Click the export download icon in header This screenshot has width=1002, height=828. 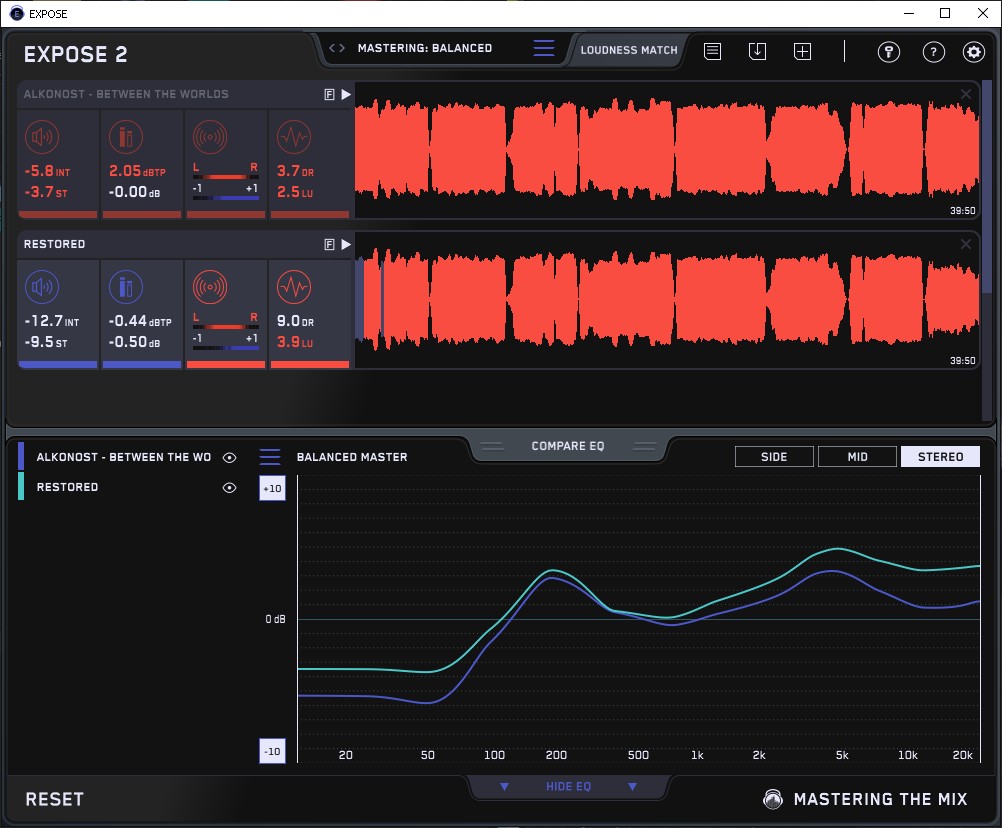[757, 51]
